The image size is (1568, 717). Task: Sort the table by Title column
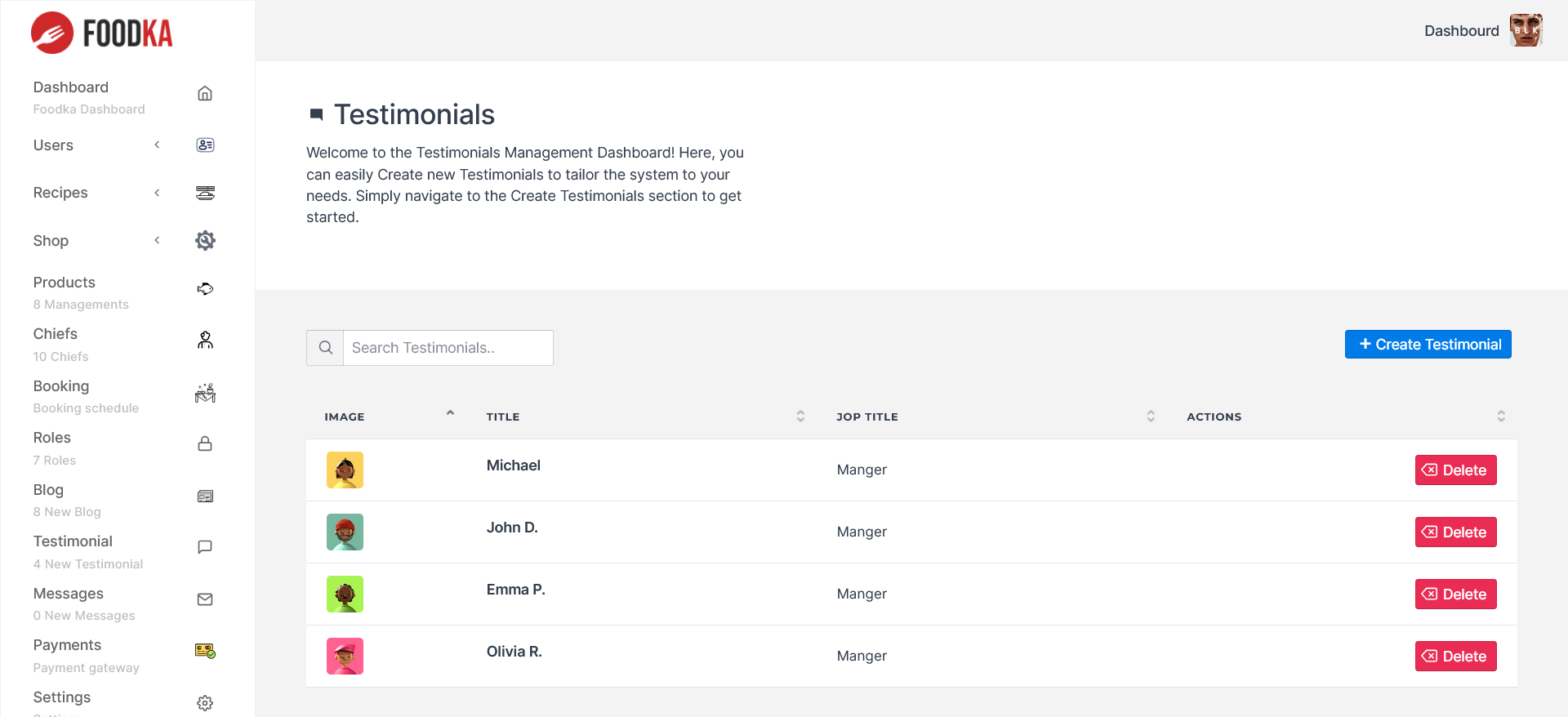coord(800,416)
